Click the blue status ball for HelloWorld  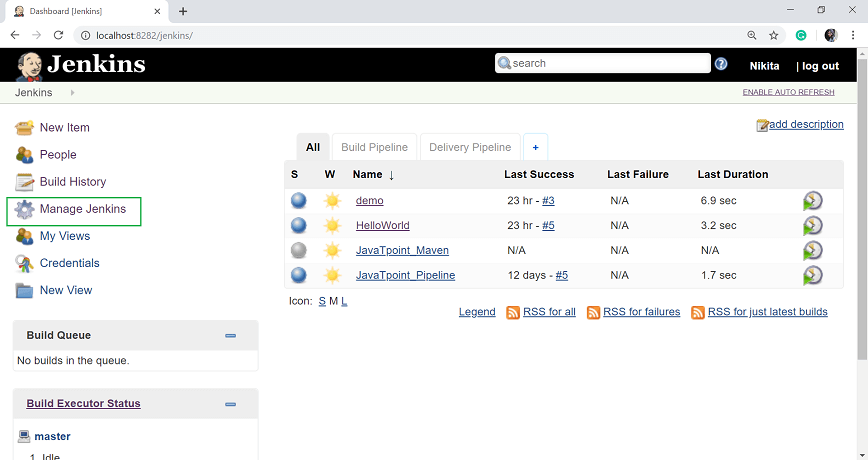click(298, 225)
